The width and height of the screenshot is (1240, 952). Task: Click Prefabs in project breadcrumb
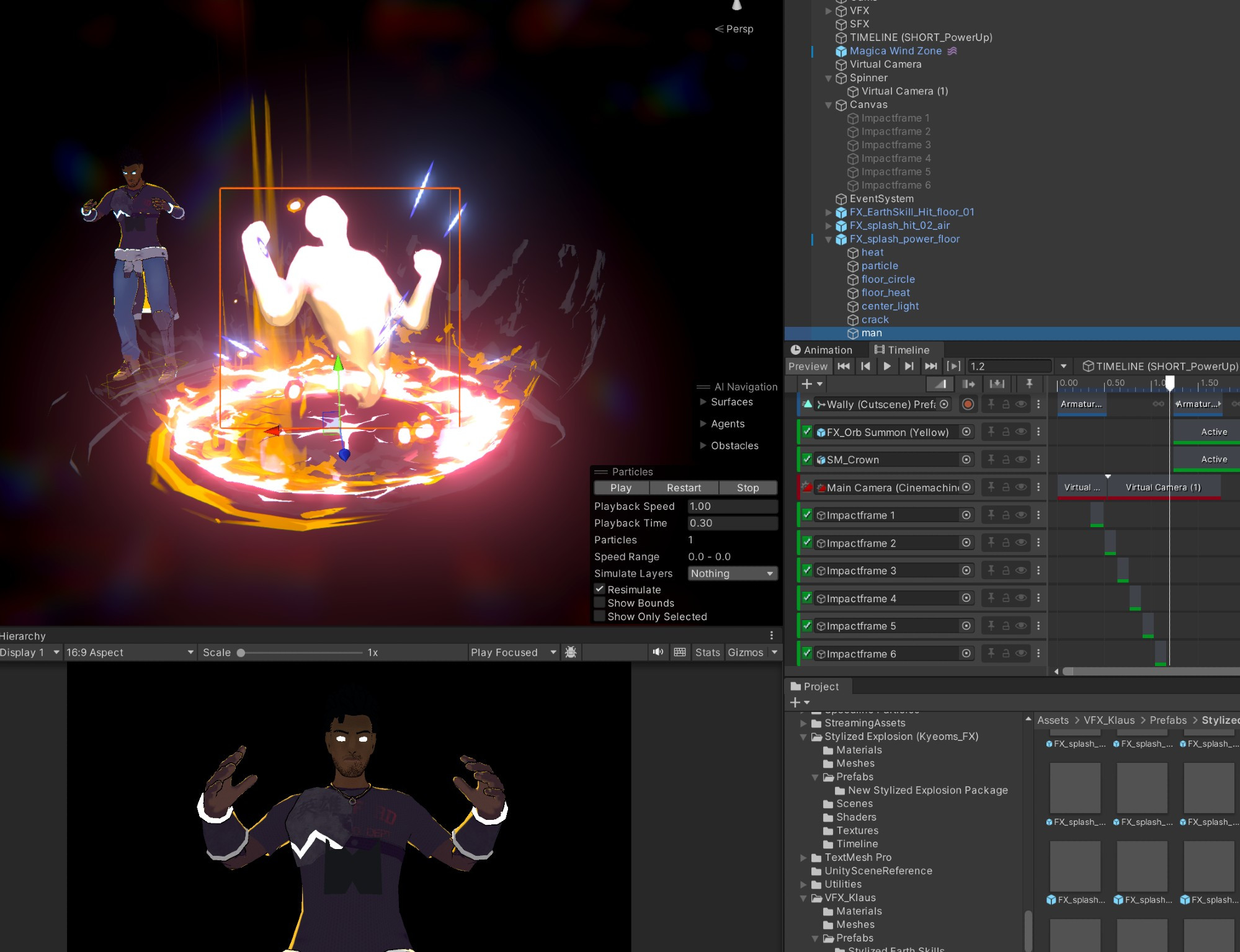tap(1168, 720)
